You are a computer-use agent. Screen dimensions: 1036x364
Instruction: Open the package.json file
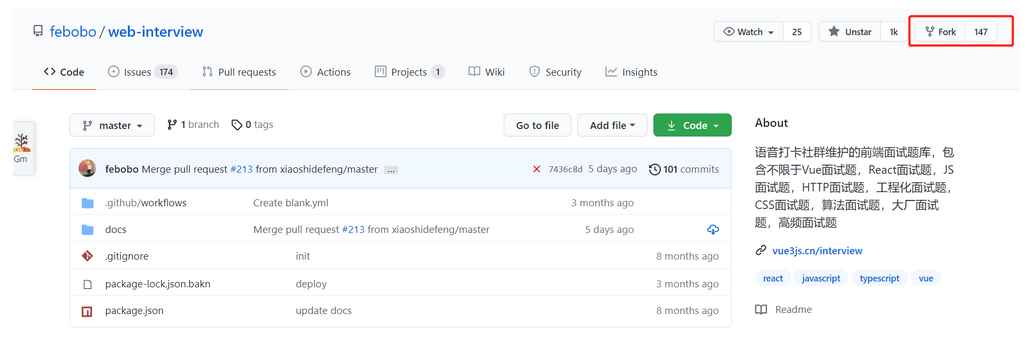click(134, 310)
